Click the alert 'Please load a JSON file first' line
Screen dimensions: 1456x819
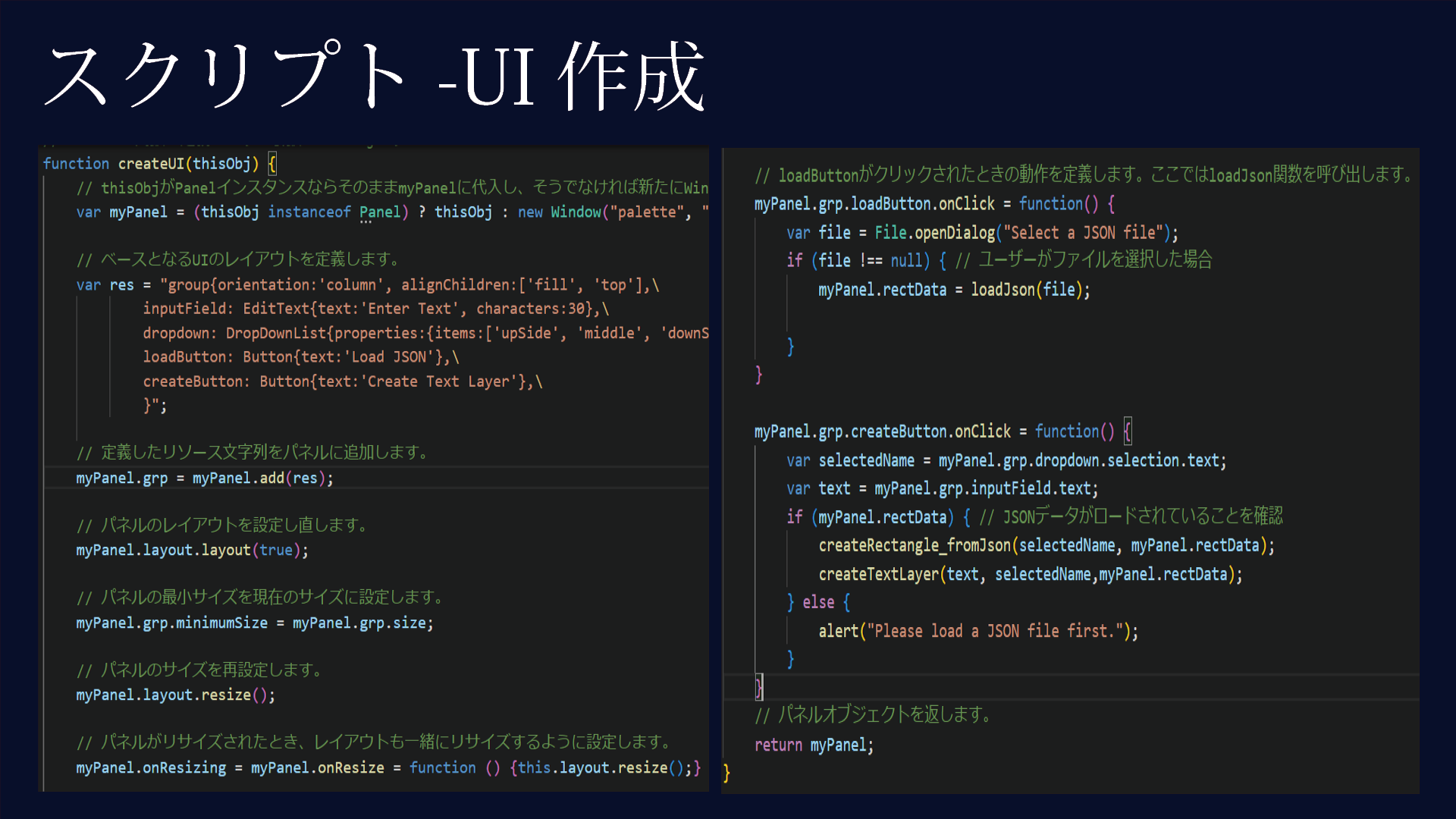977,631
